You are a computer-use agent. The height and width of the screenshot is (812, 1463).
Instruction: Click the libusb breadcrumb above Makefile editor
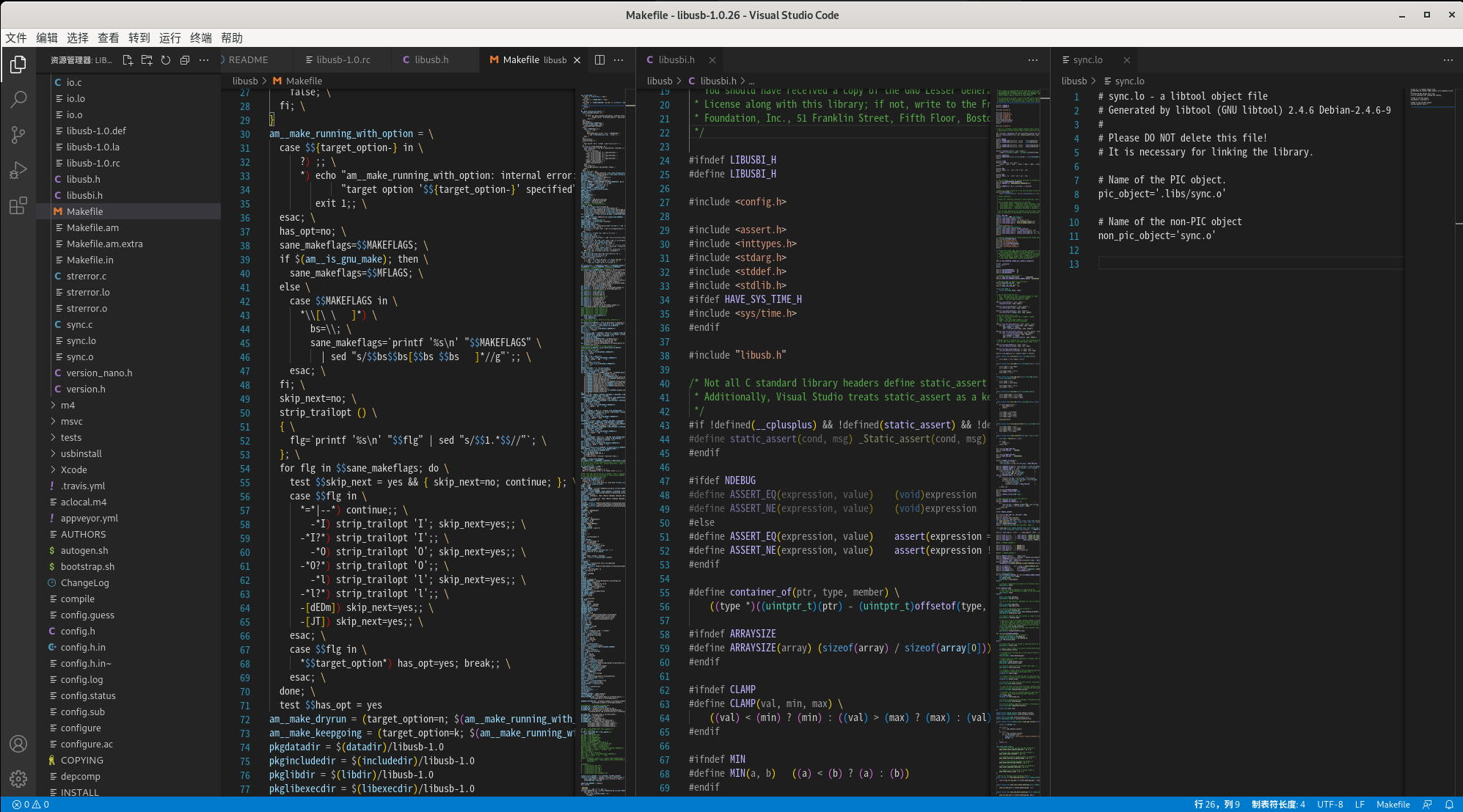pos(245,81)
